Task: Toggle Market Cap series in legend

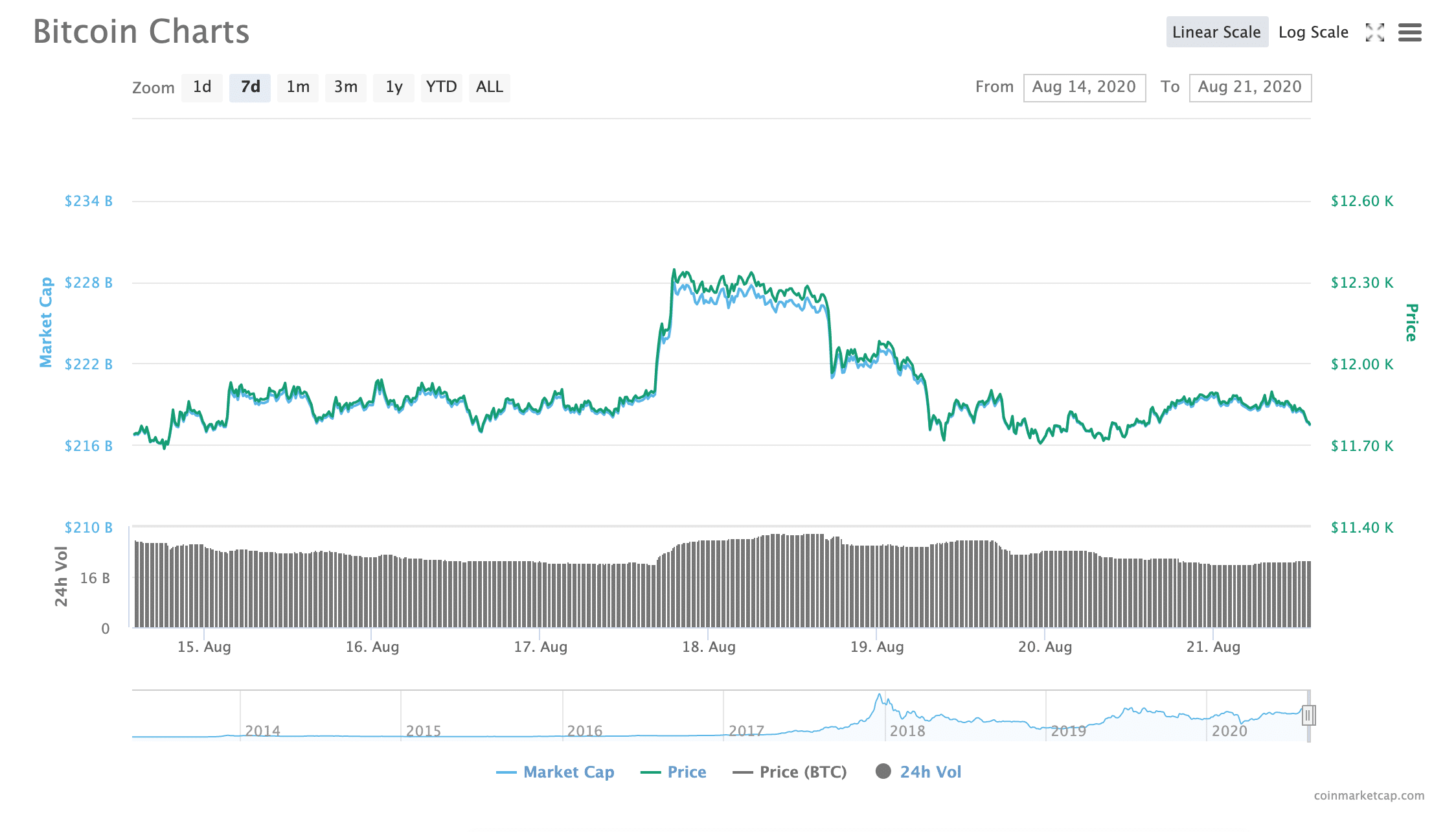Action: [555, 772]
